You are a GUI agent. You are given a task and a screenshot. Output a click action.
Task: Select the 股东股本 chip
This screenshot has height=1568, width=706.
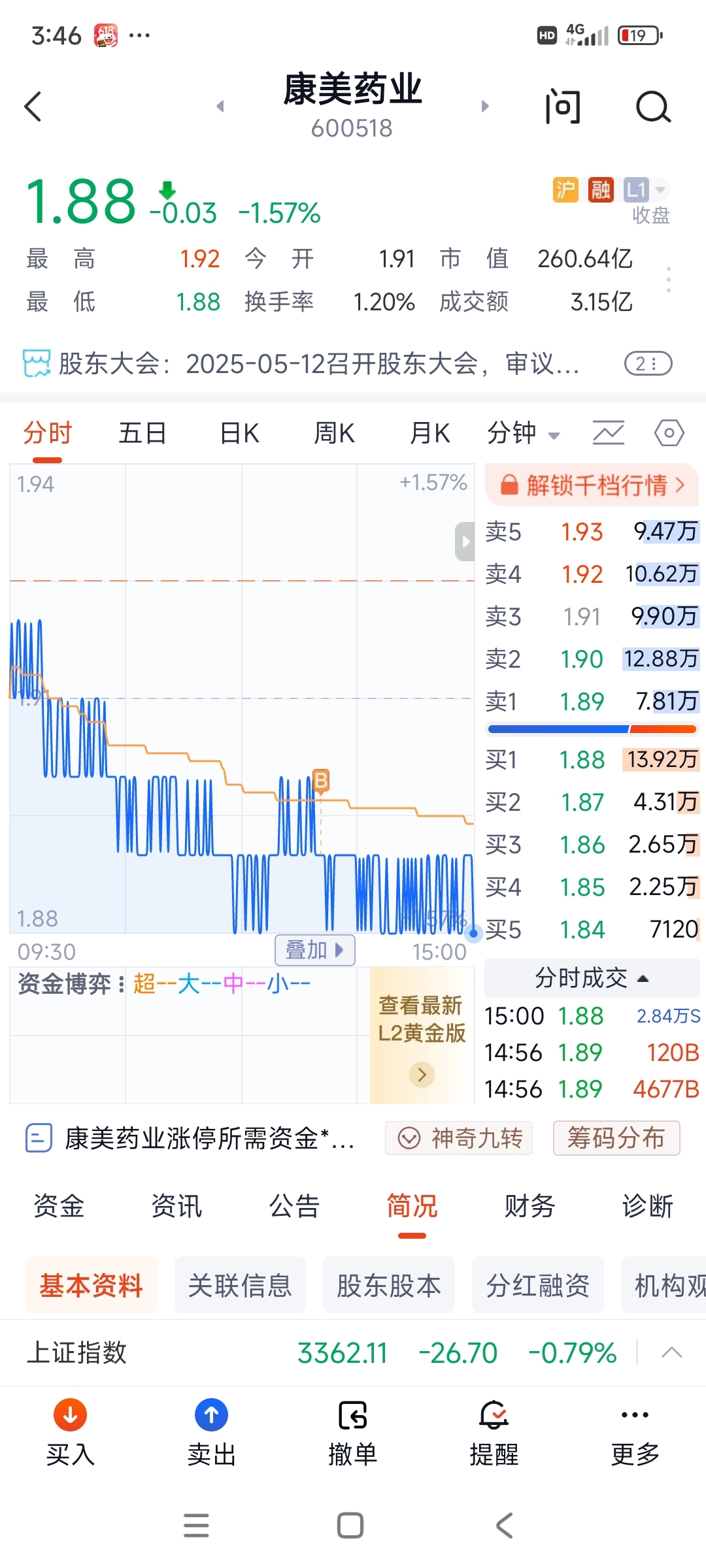pyautogui.click(x=389, y=1285)
